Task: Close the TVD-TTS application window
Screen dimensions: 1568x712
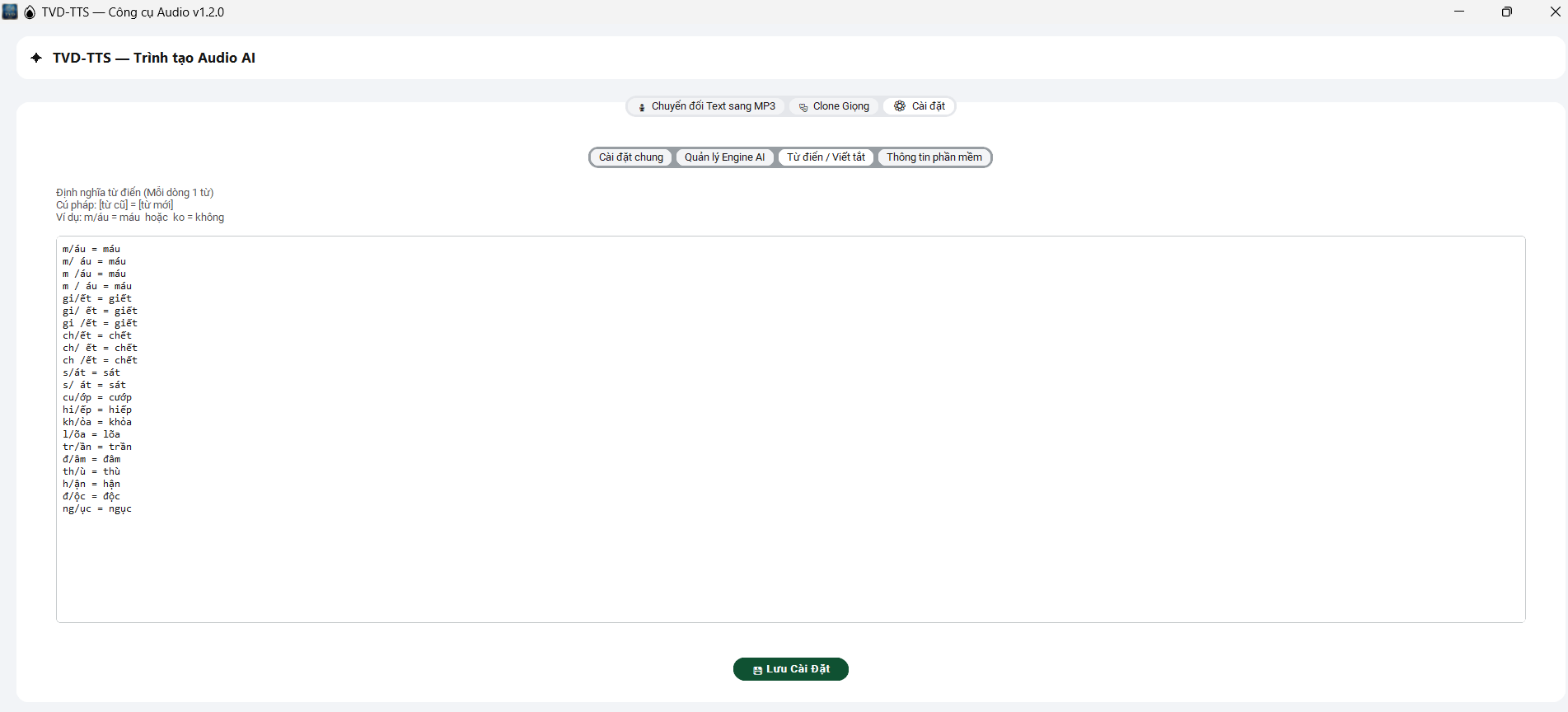Action: tap(1555, 12)
